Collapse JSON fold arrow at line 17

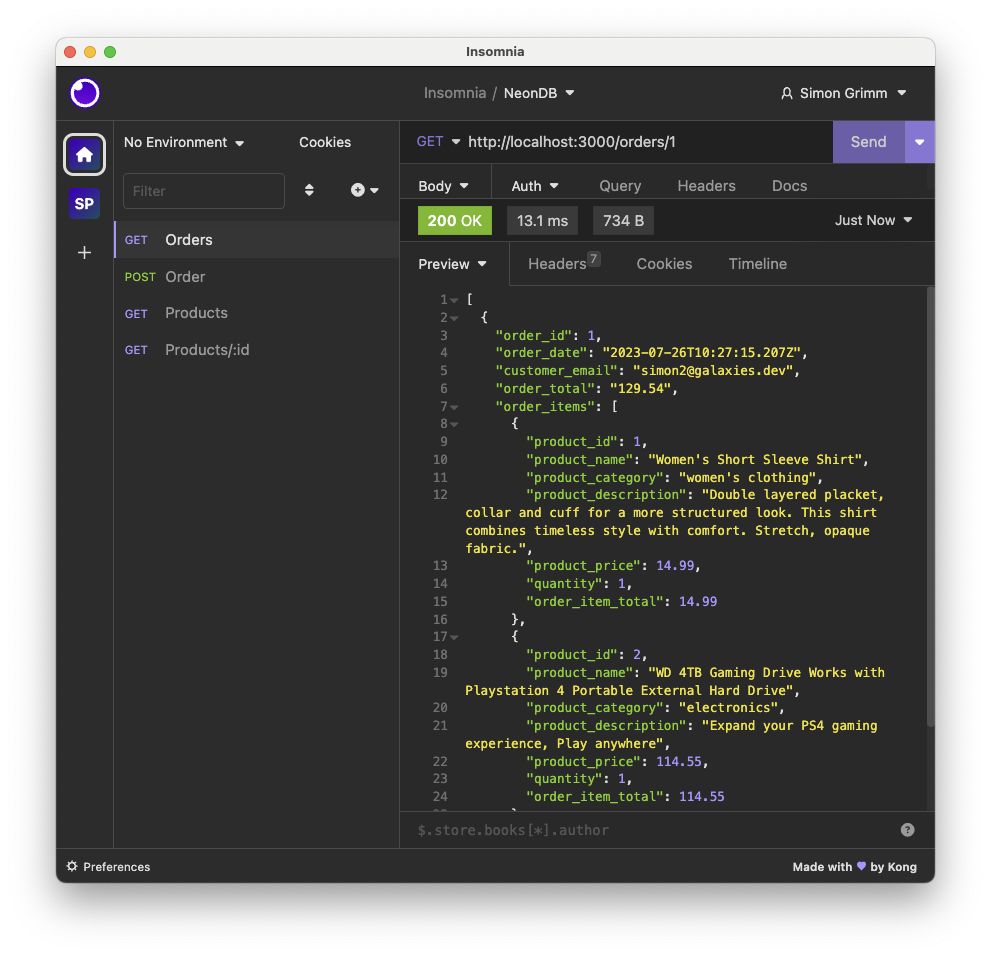point(454,637)
